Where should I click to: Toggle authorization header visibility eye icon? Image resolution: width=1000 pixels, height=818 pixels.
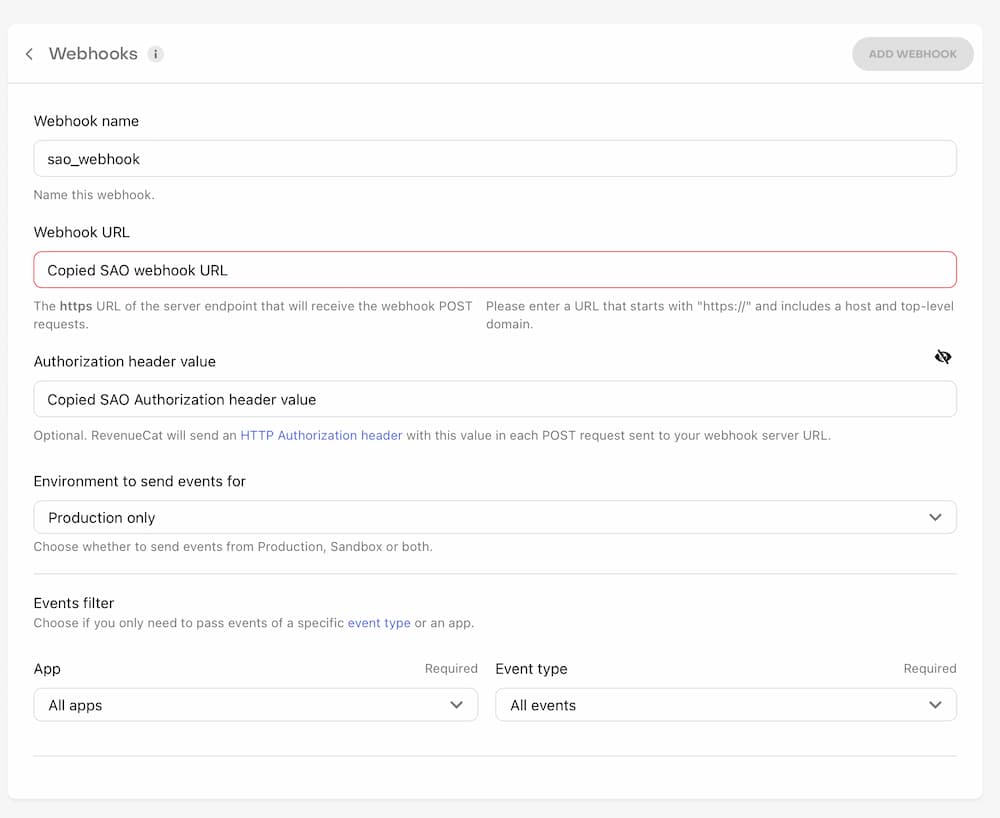point(942,357)
